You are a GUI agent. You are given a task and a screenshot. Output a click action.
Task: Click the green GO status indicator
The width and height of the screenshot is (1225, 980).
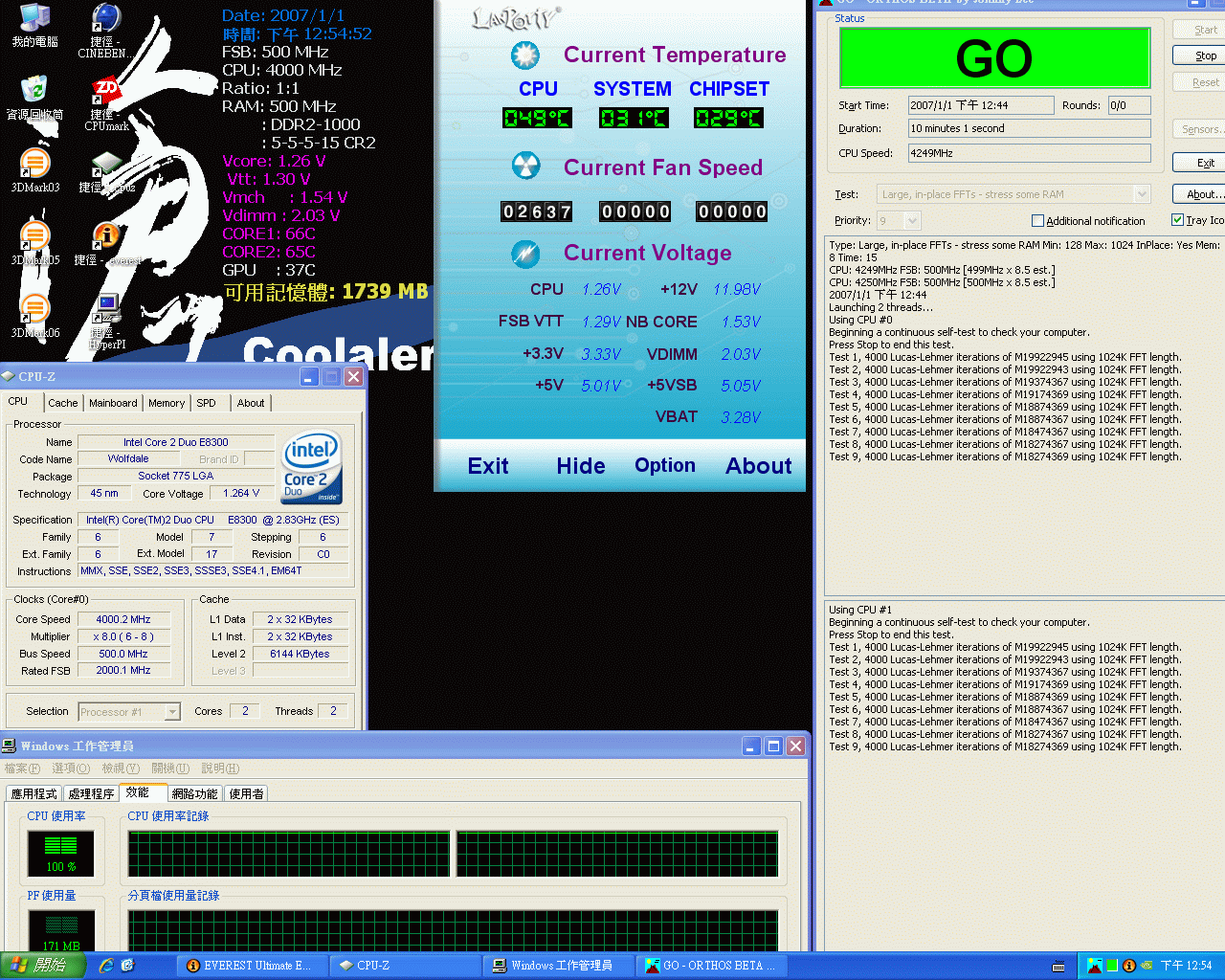(994, 57)
